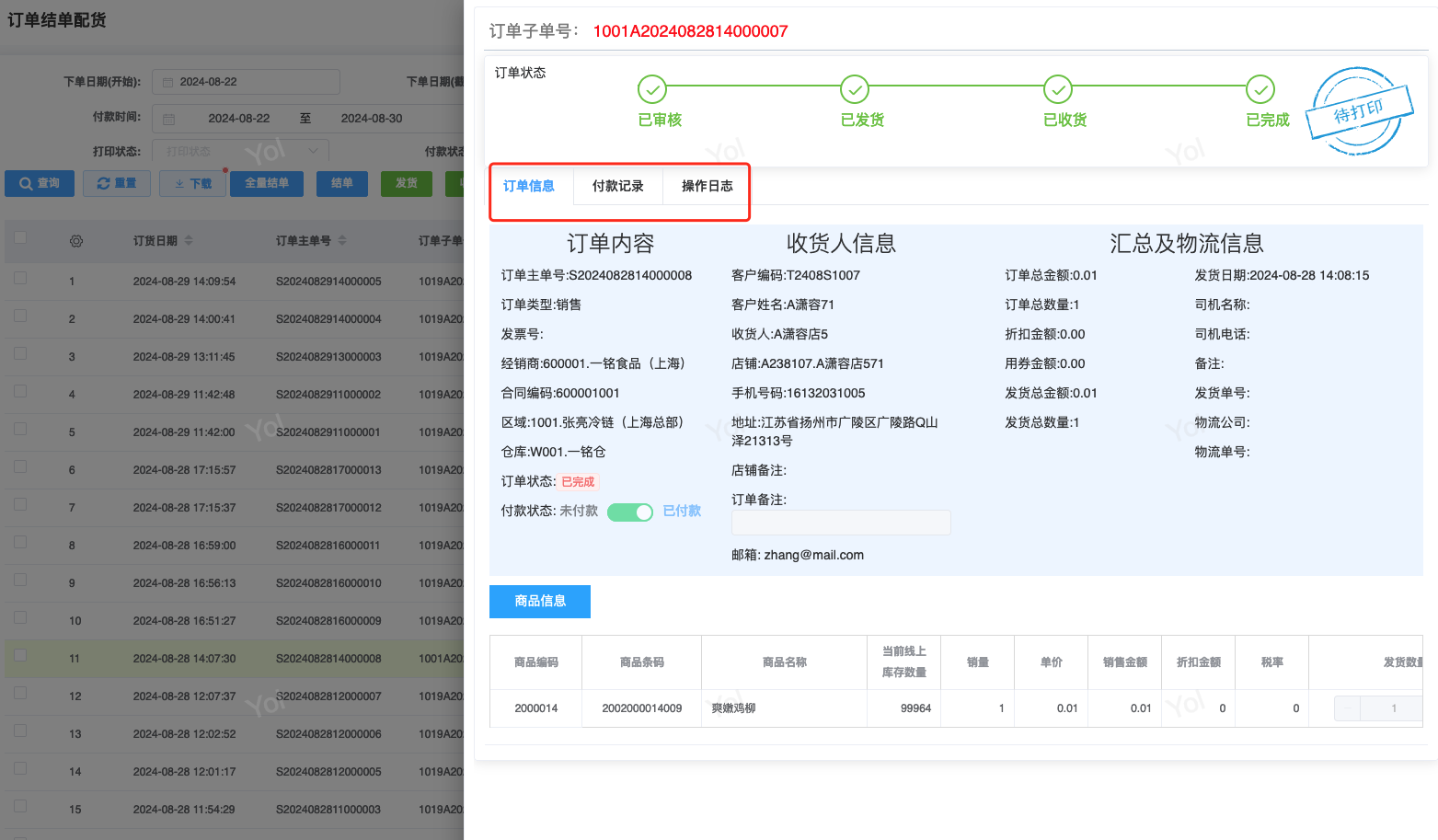
Task: Open the 付款时间 date range picker
Action: point(304,119)
